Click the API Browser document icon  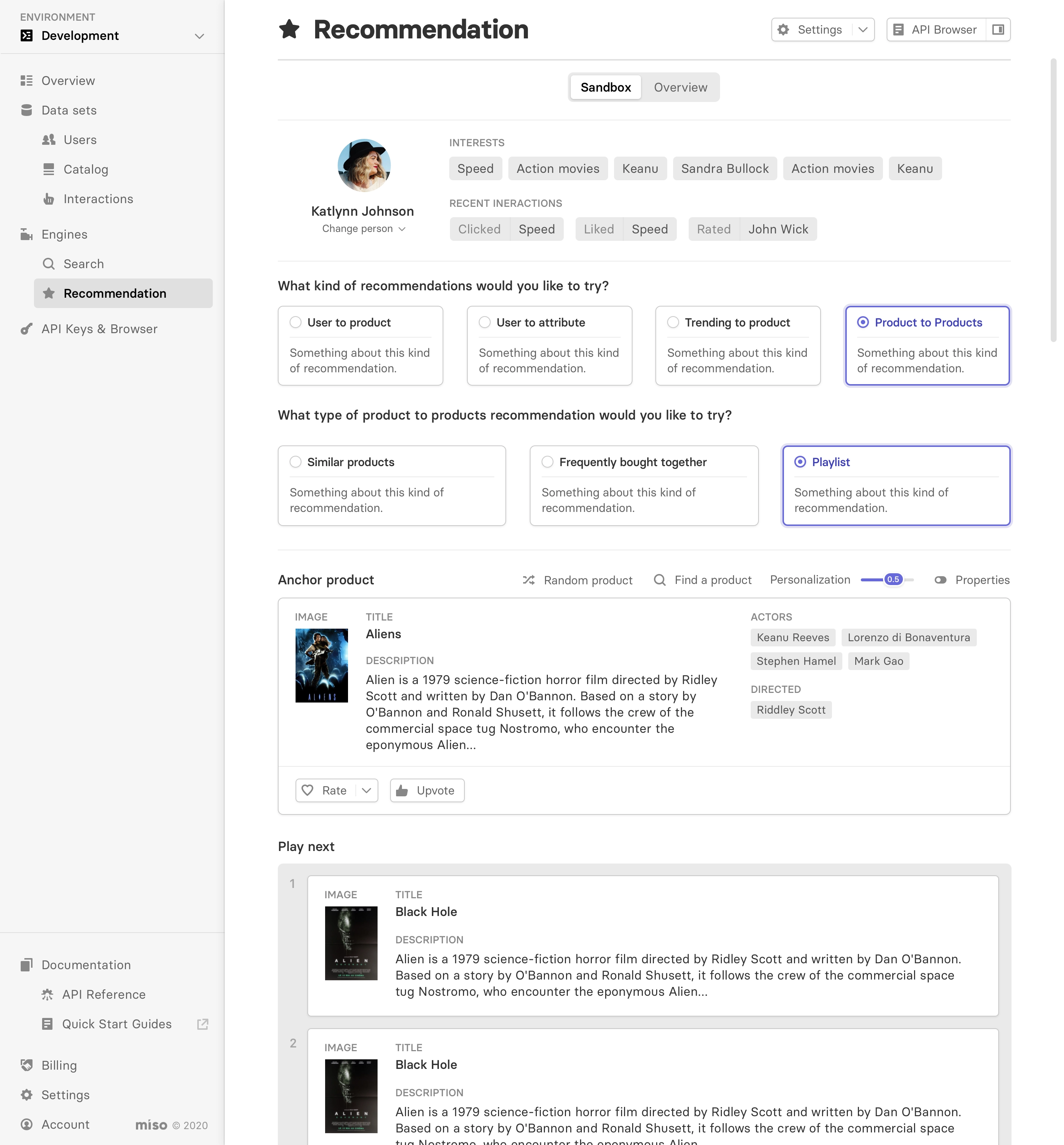point(898,29)
